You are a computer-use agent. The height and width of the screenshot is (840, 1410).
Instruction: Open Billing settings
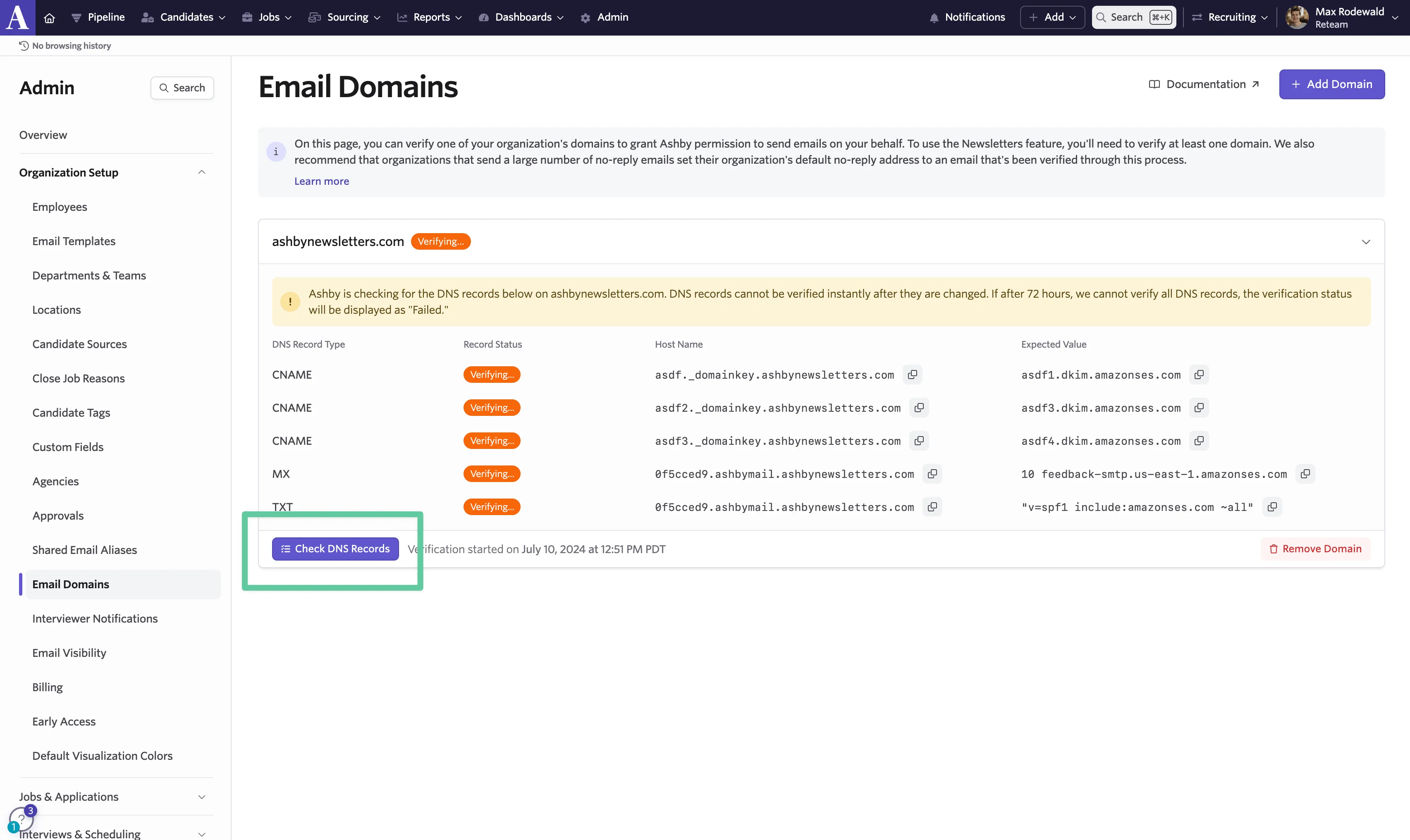48,687
